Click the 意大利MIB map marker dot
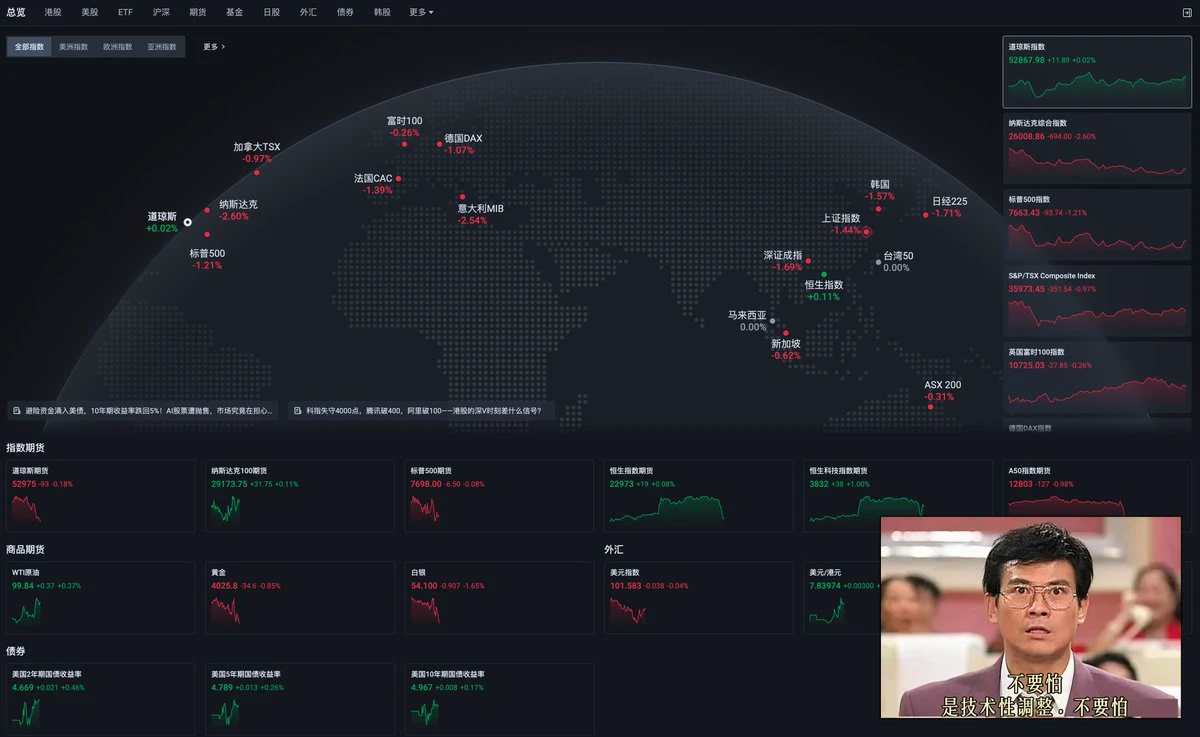 pyautogui.click(x=462, y=197)
